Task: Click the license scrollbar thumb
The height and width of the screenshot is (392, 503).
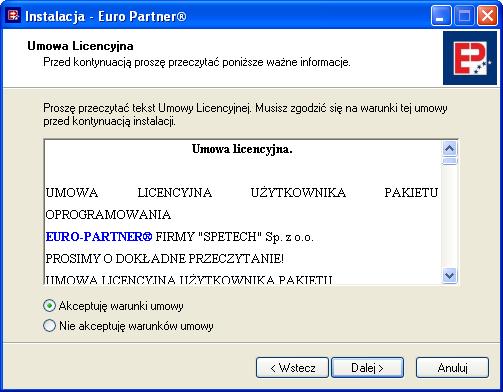Action: [x=450, y=161]
